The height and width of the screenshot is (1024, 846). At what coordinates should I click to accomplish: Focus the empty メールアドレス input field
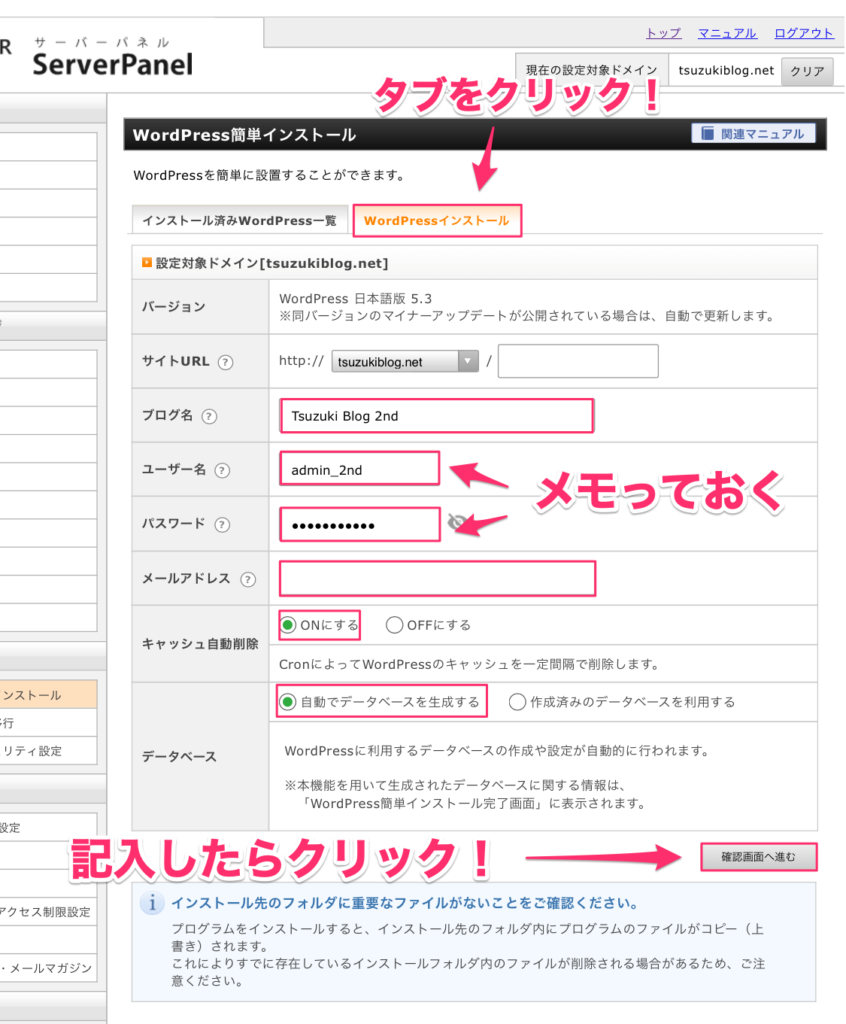[438, 579]
